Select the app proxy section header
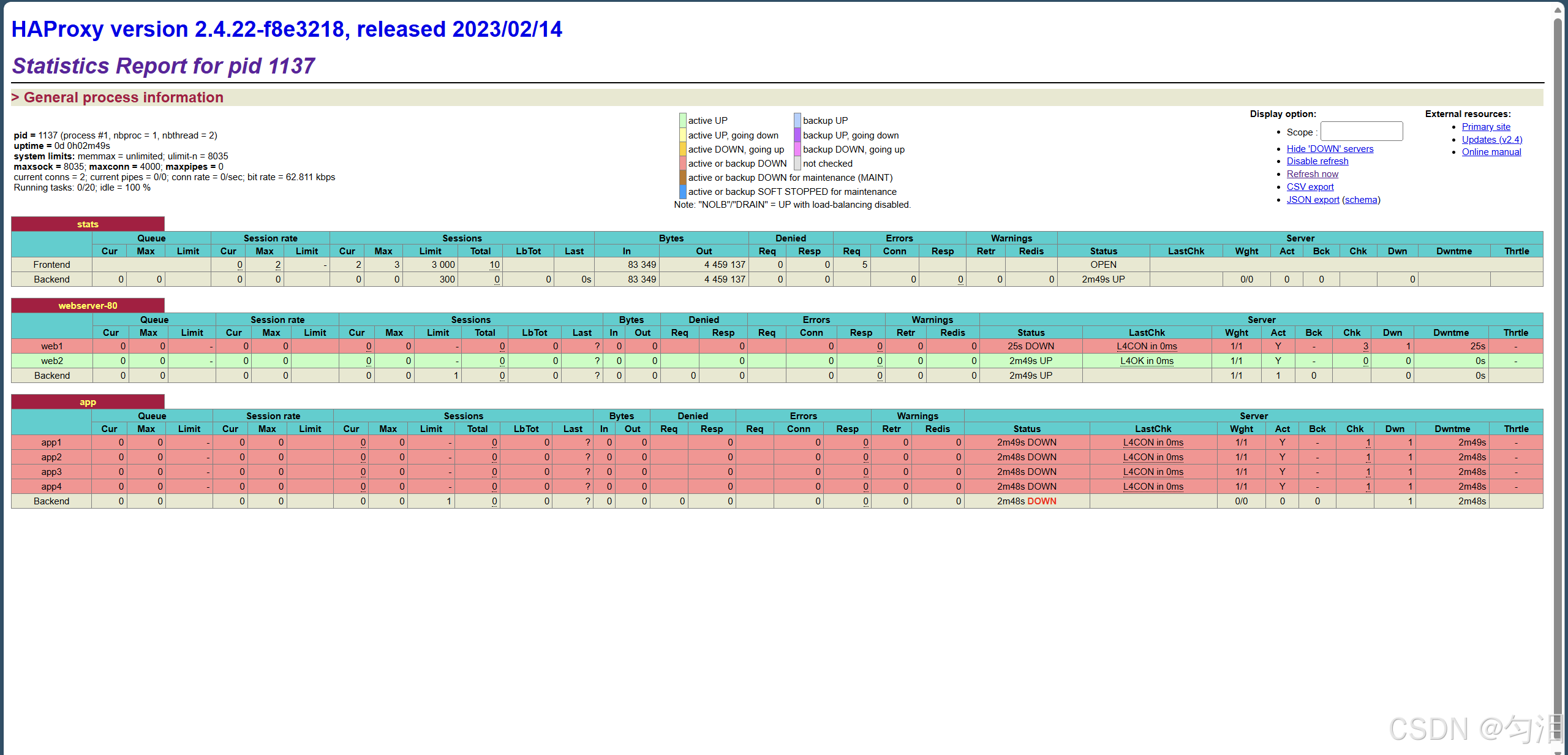 [88, 402]
